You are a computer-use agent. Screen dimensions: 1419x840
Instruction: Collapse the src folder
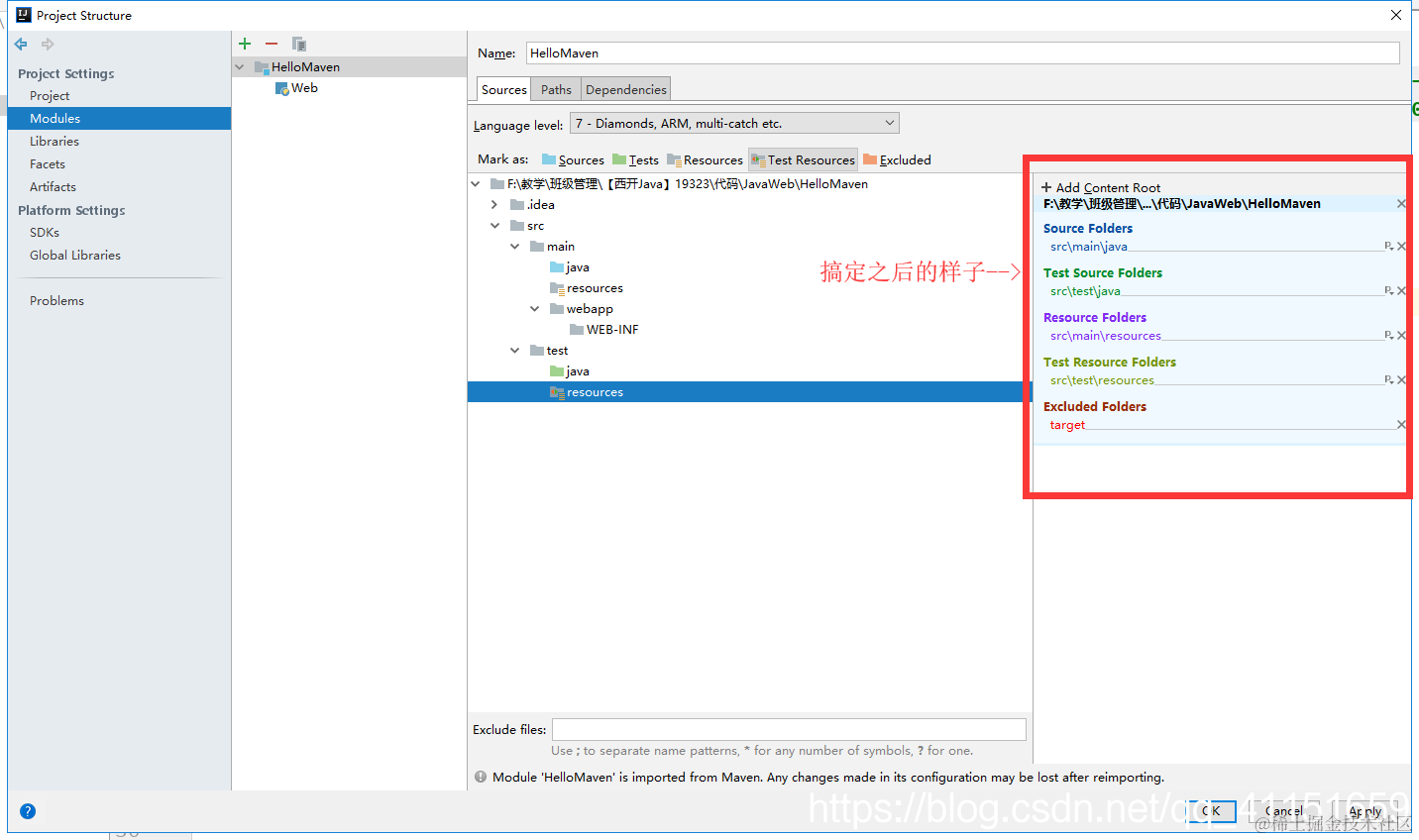tap(494, 226)
